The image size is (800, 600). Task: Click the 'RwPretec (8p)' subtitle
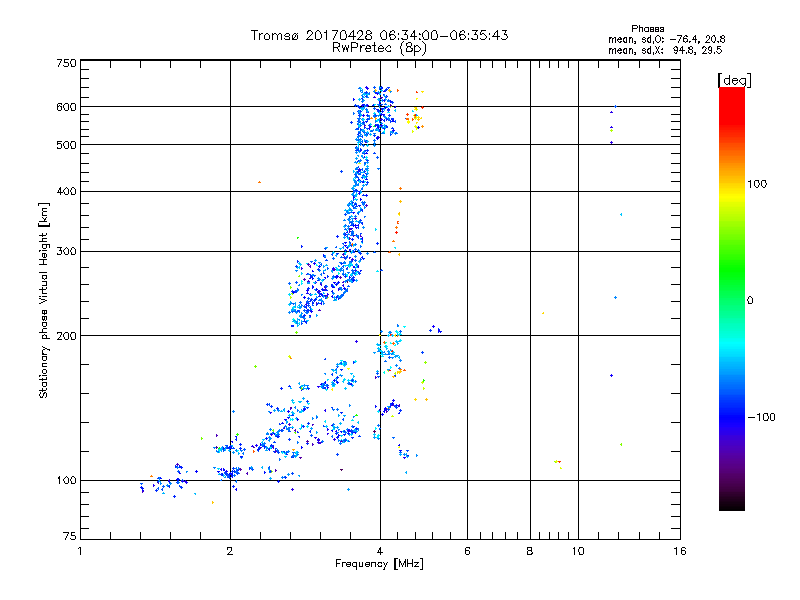click(x=379, y=48)
